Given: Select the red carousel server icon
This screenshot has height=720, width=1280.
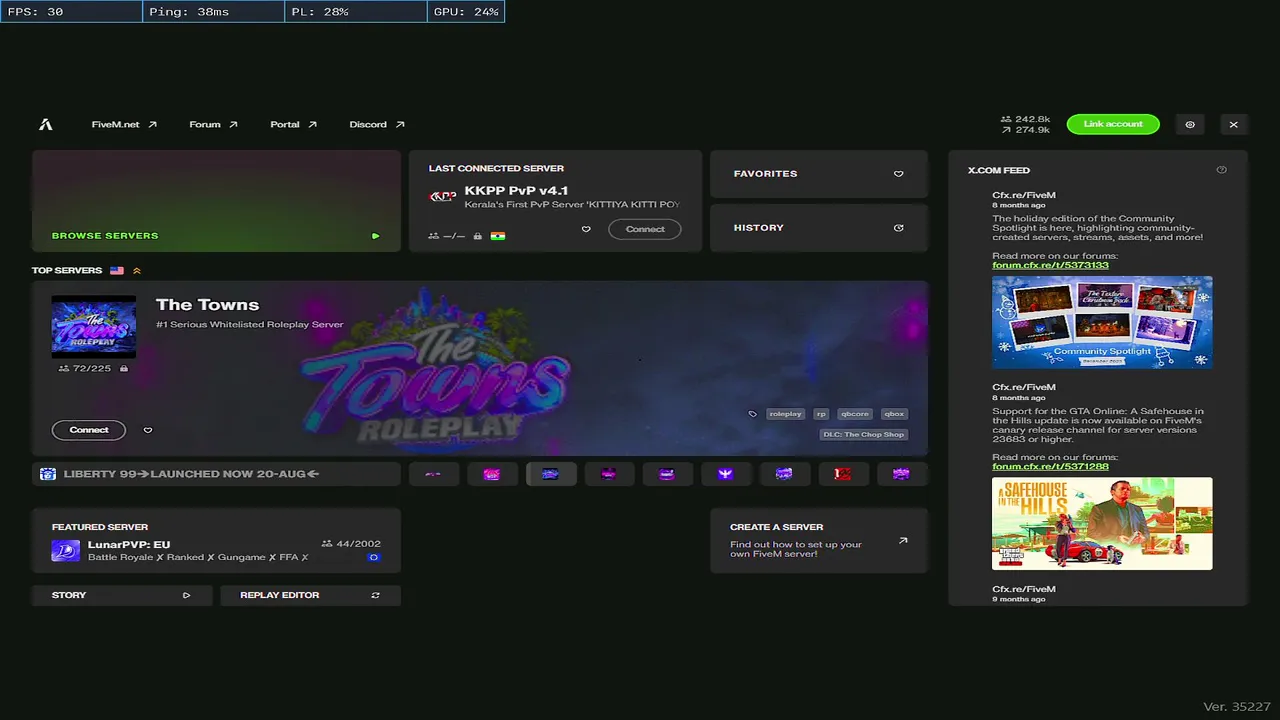Looking at the screenshot, I should (x=843, y=474).
